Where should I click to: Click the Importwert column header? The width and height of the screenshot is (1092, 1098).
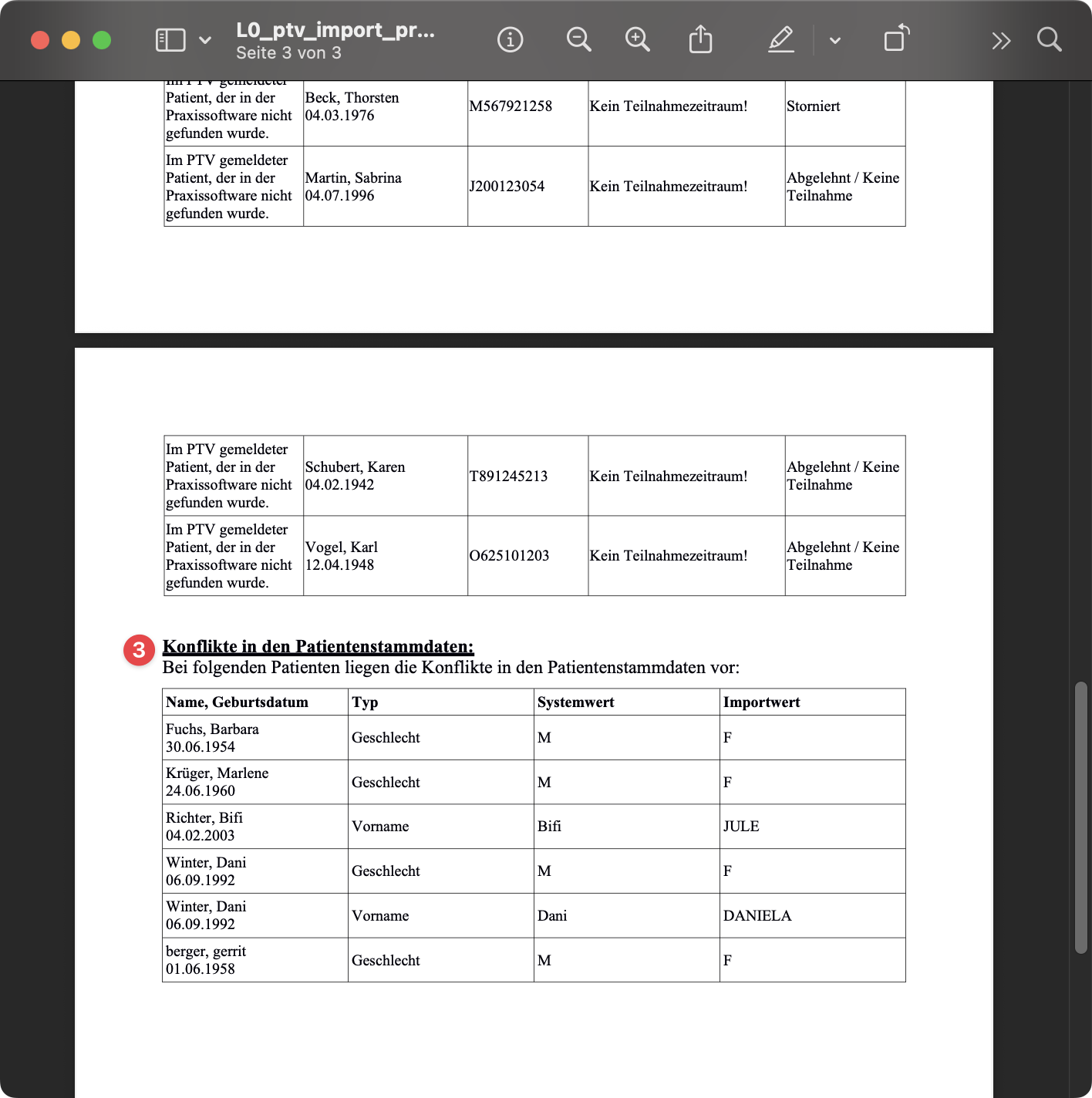coord(761,702)
